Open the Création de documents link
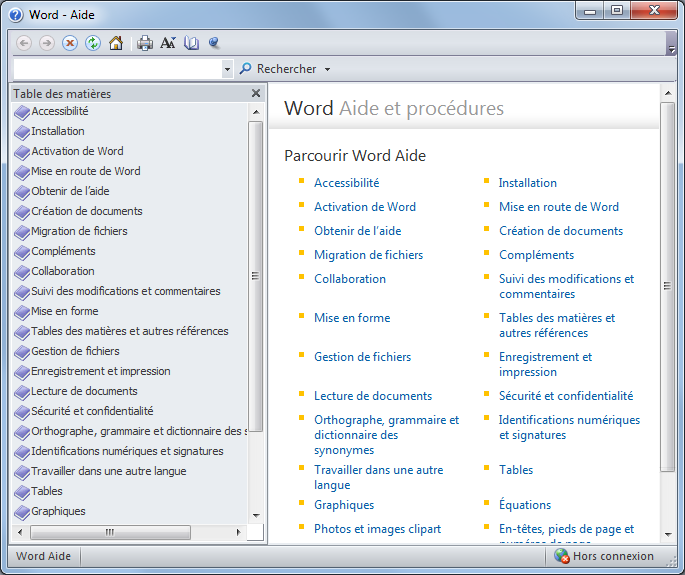 [x=561, y=231]
